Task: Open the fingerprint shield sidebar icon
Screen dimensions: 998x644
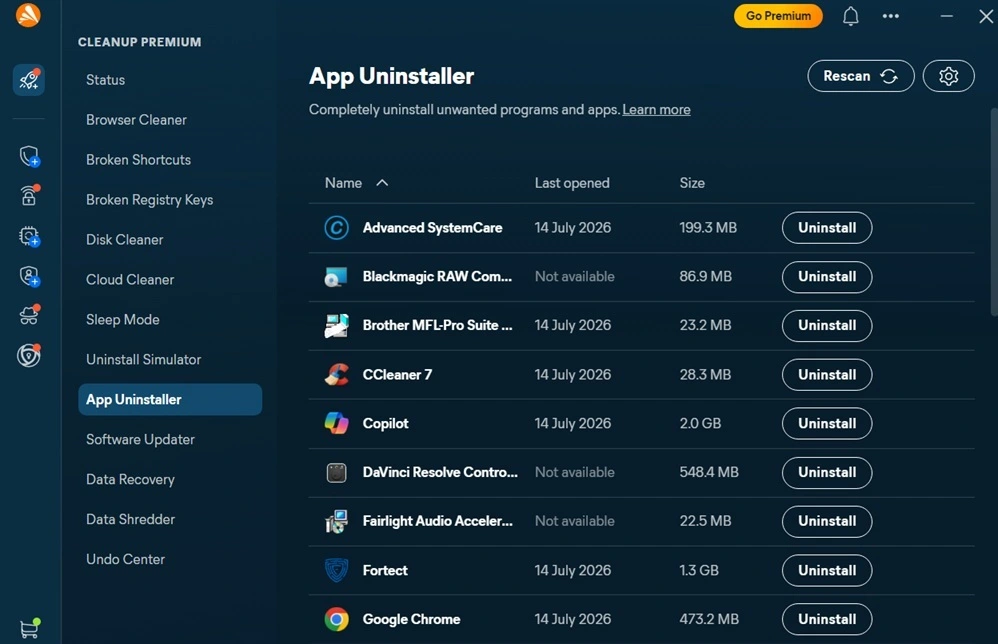Action: click(29, 356)
